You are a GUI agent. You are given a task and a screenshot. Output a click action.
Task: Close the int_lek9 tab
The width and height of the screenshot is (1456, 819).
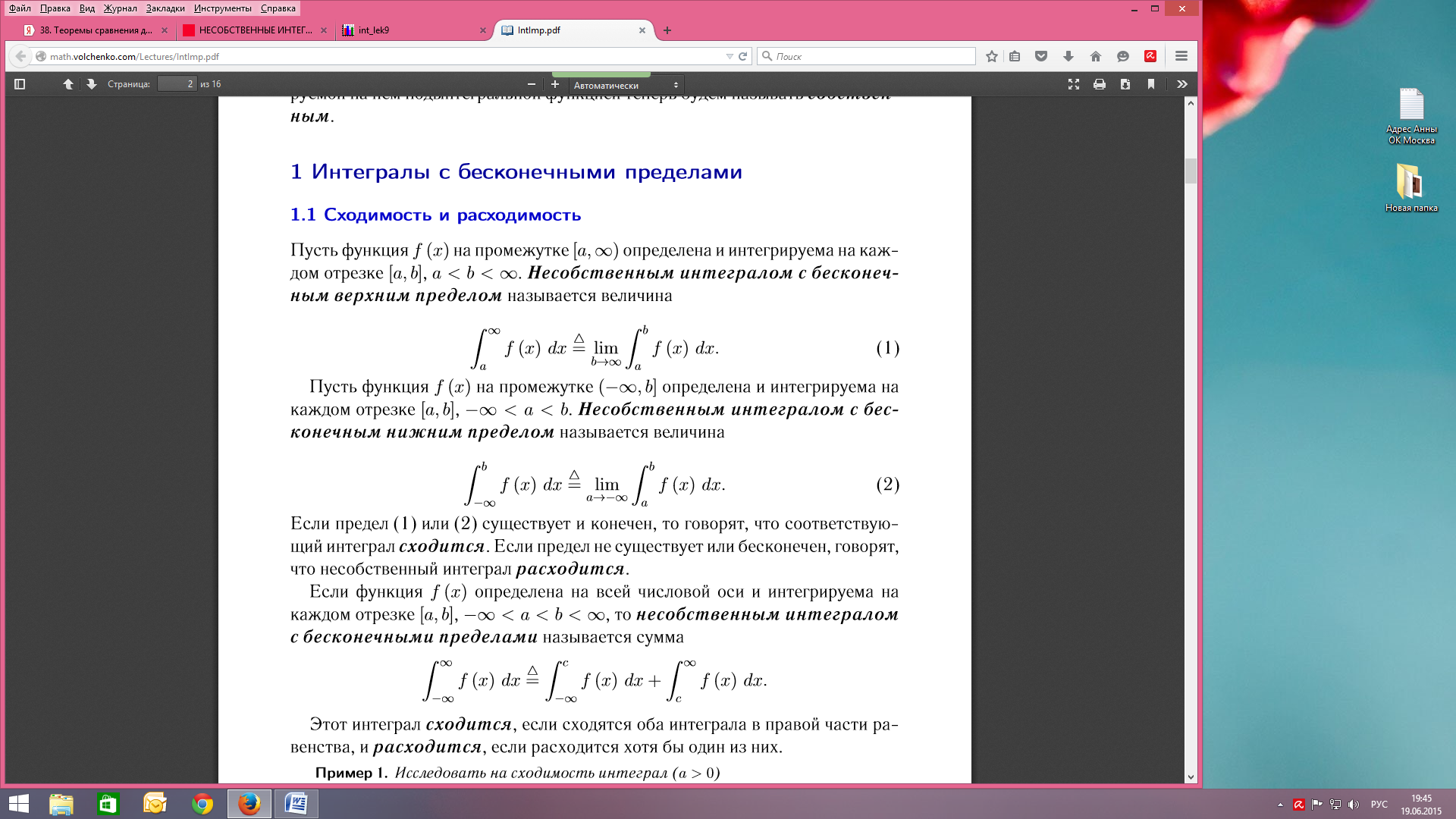(x=483, y=30)
